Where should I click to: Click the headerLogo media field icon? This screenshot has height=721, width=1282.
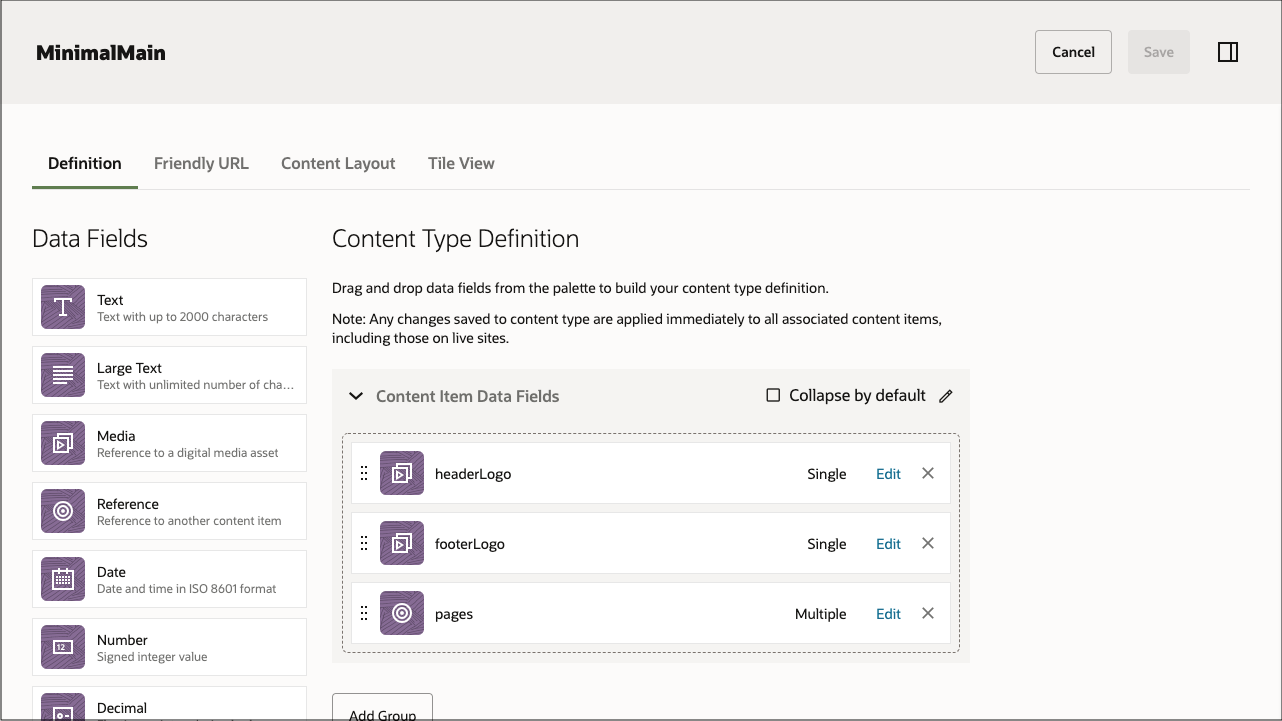(402, 472)
